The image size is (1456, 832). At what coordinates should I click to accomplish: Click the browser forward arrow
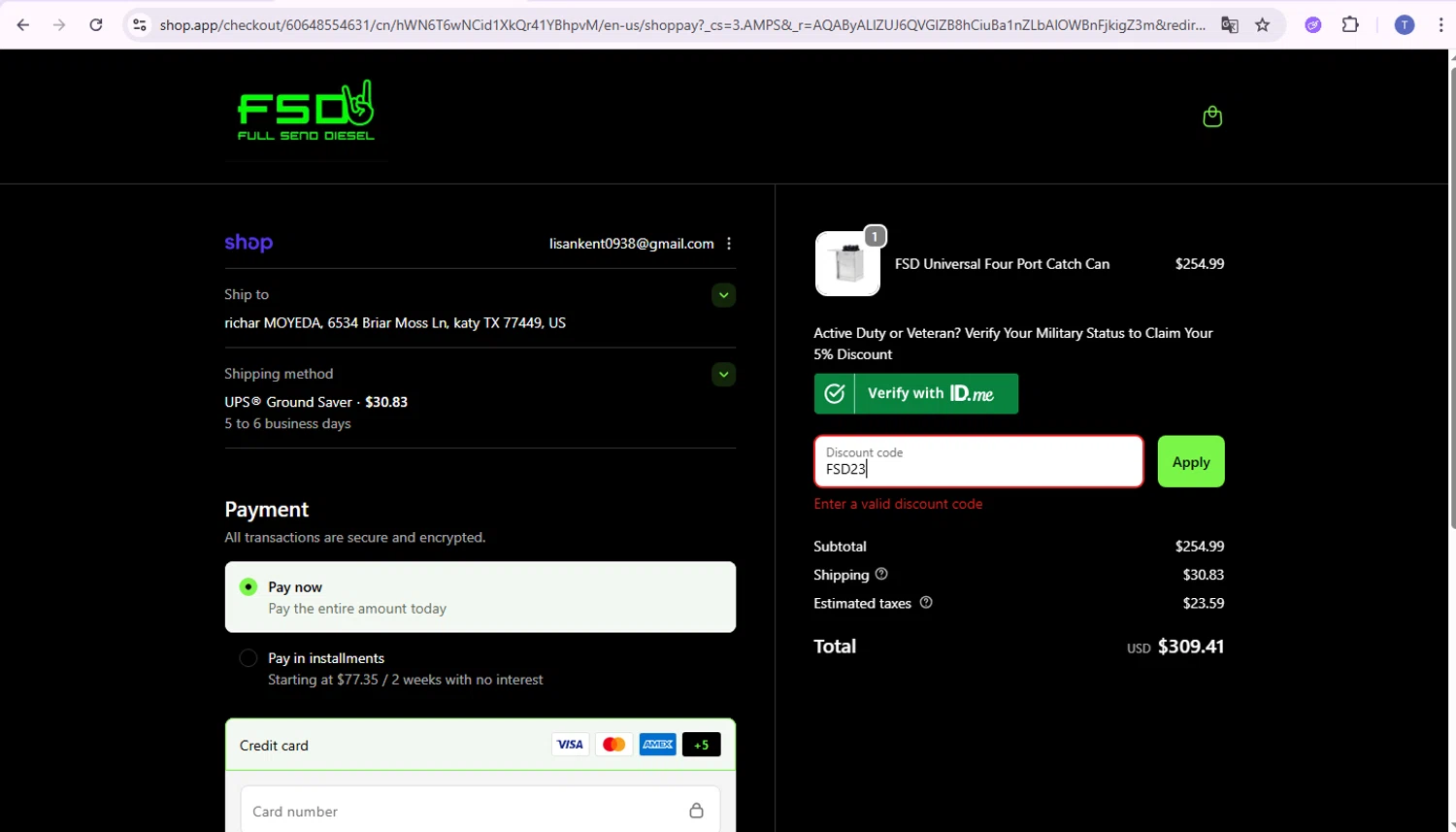click(59, 25)
